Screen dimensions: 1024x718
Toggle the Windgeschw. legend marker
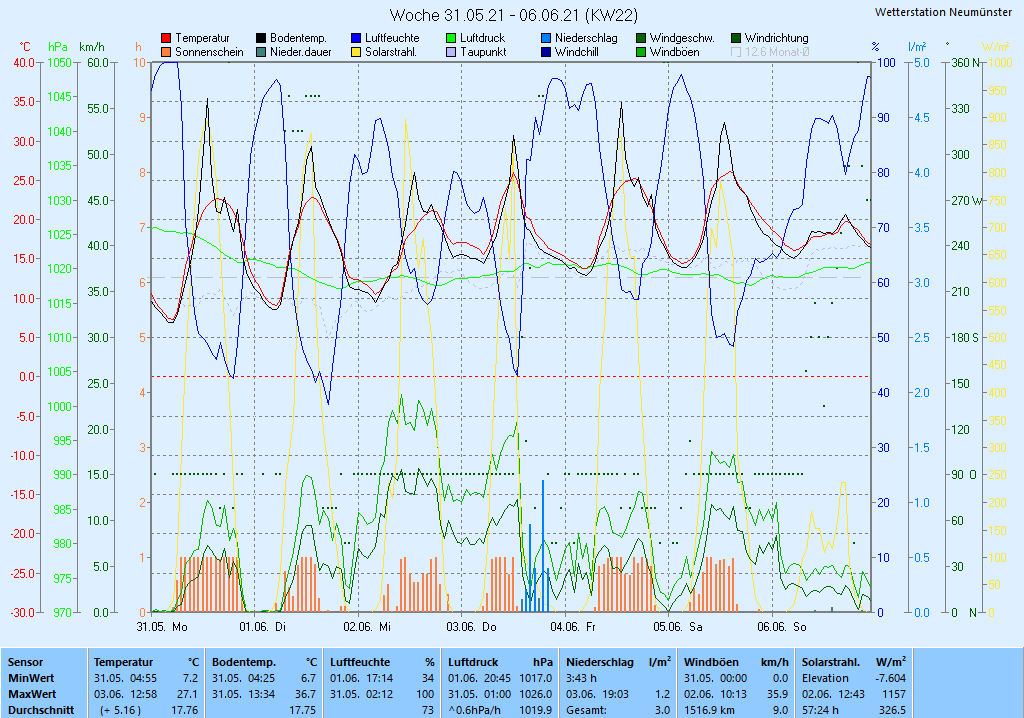point(641,38)
